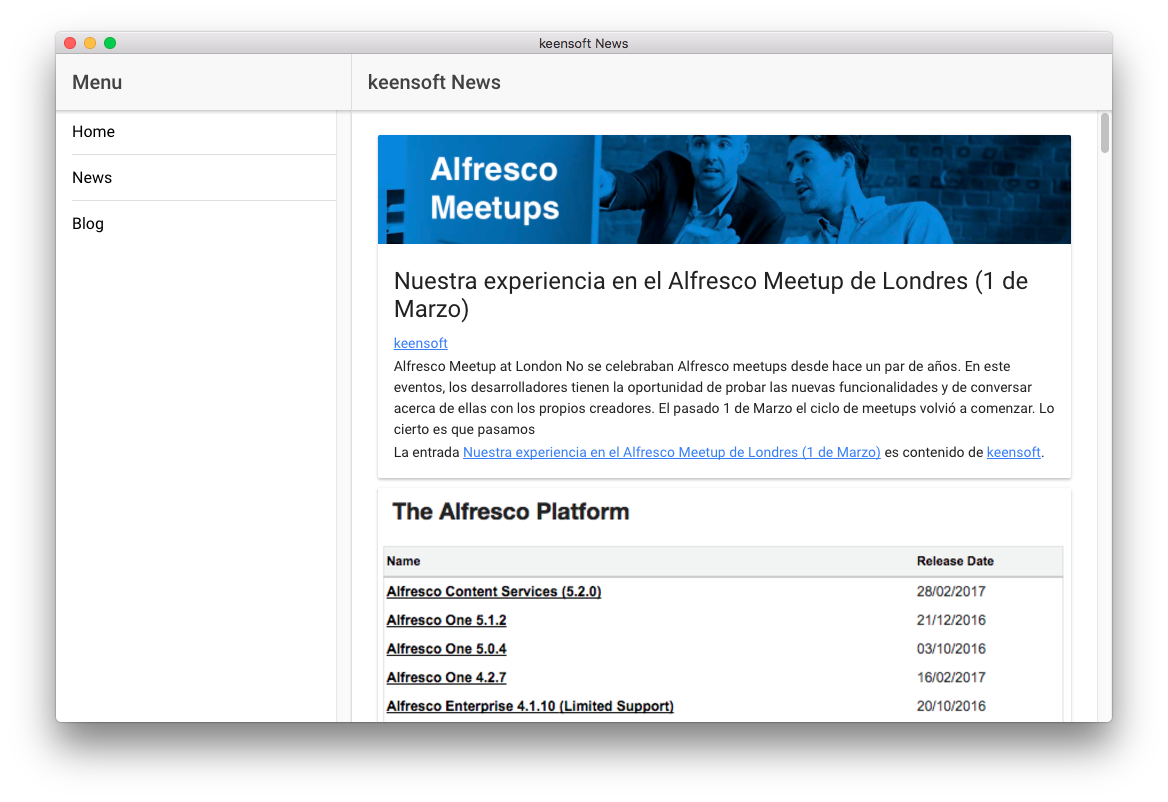Click the 'Menu' sidebar header
Image resolution: width=1168 pixels, height=802 pixels.
coord(97,83)
